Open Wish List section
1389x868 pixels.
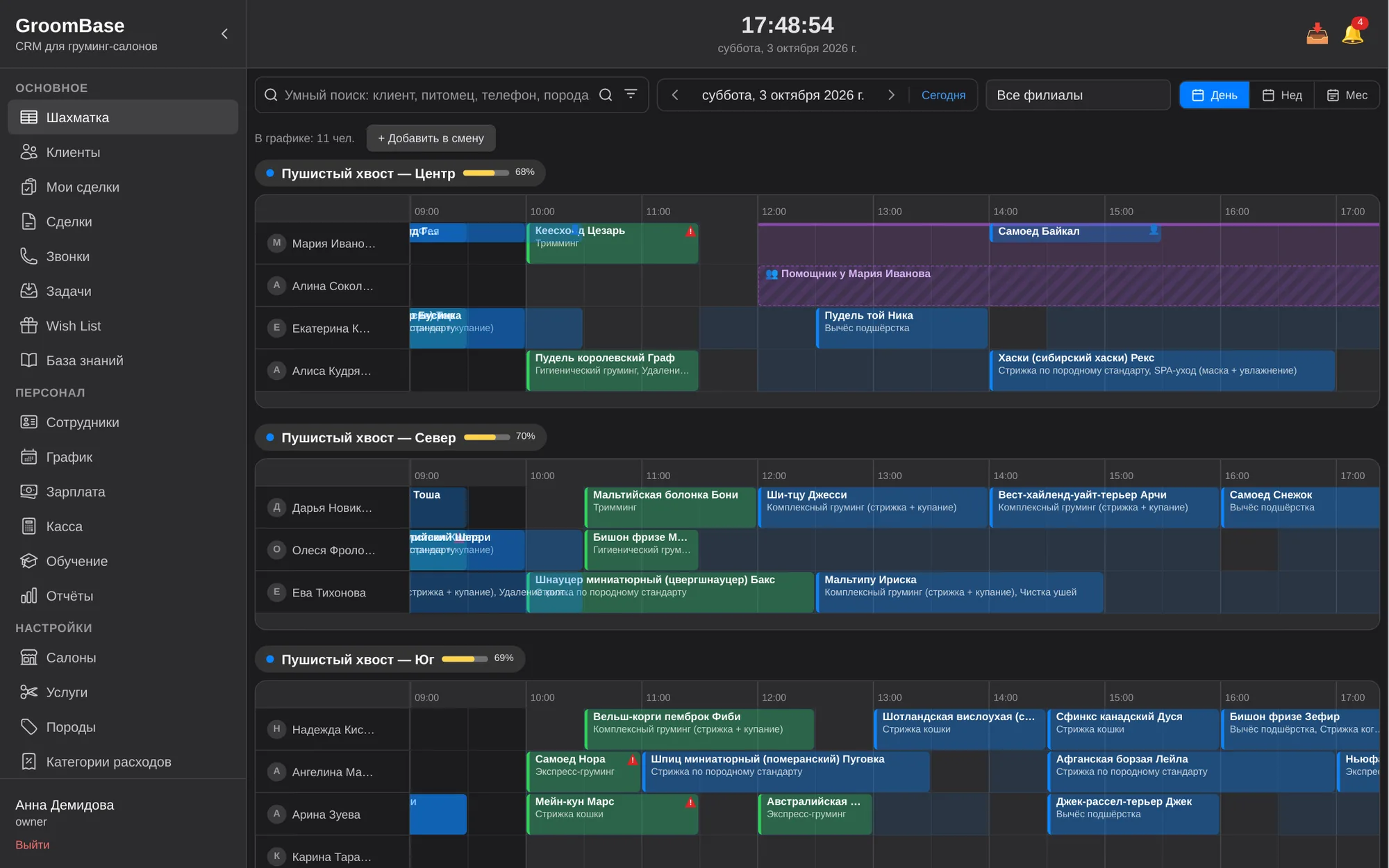[123, 326]
